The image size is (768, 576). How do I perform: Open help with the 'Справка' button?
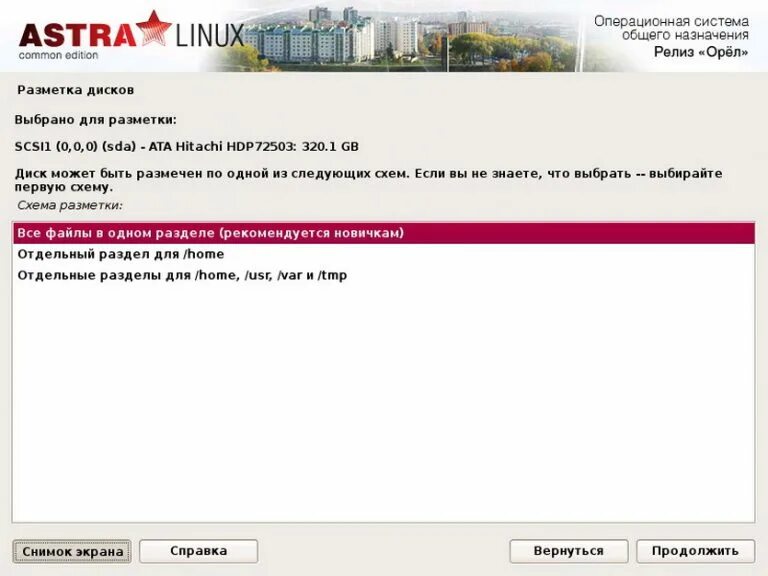[x=198, y=551]
